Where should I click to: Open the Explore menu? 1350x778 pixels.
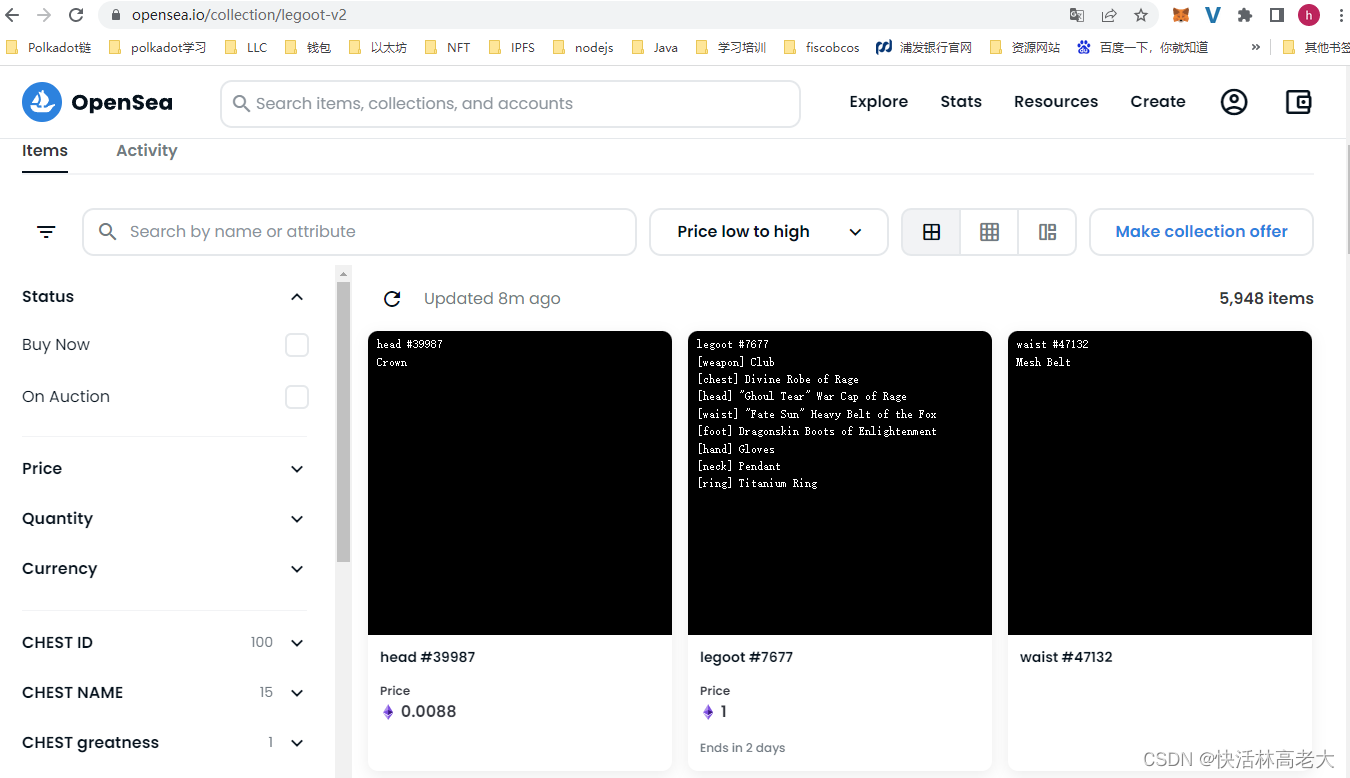[879, 102]
